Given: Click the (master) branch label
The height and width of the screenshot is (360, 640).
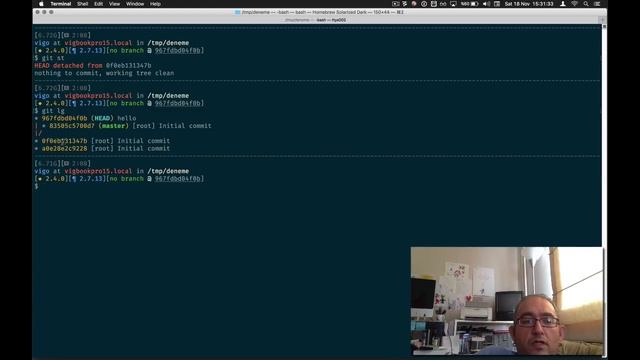Looking at the screenshot, I should tap(113, 126).
